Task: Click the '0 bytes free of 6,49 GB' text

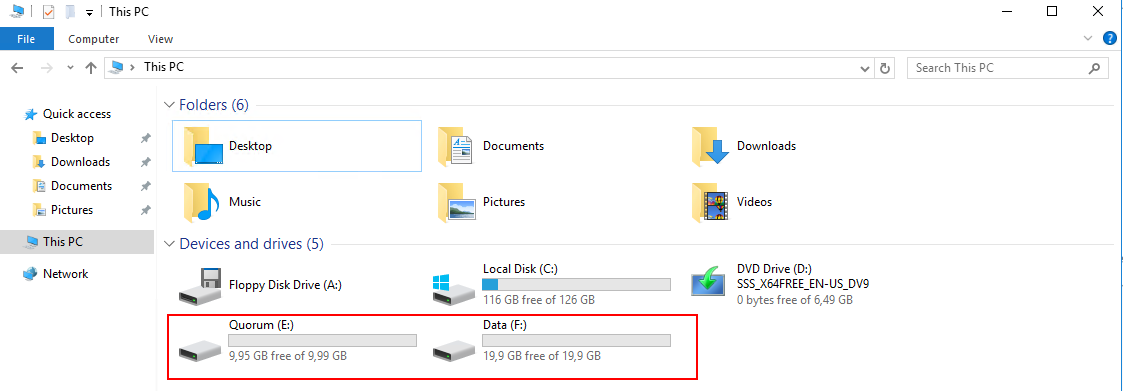Action: pos(794,300)
